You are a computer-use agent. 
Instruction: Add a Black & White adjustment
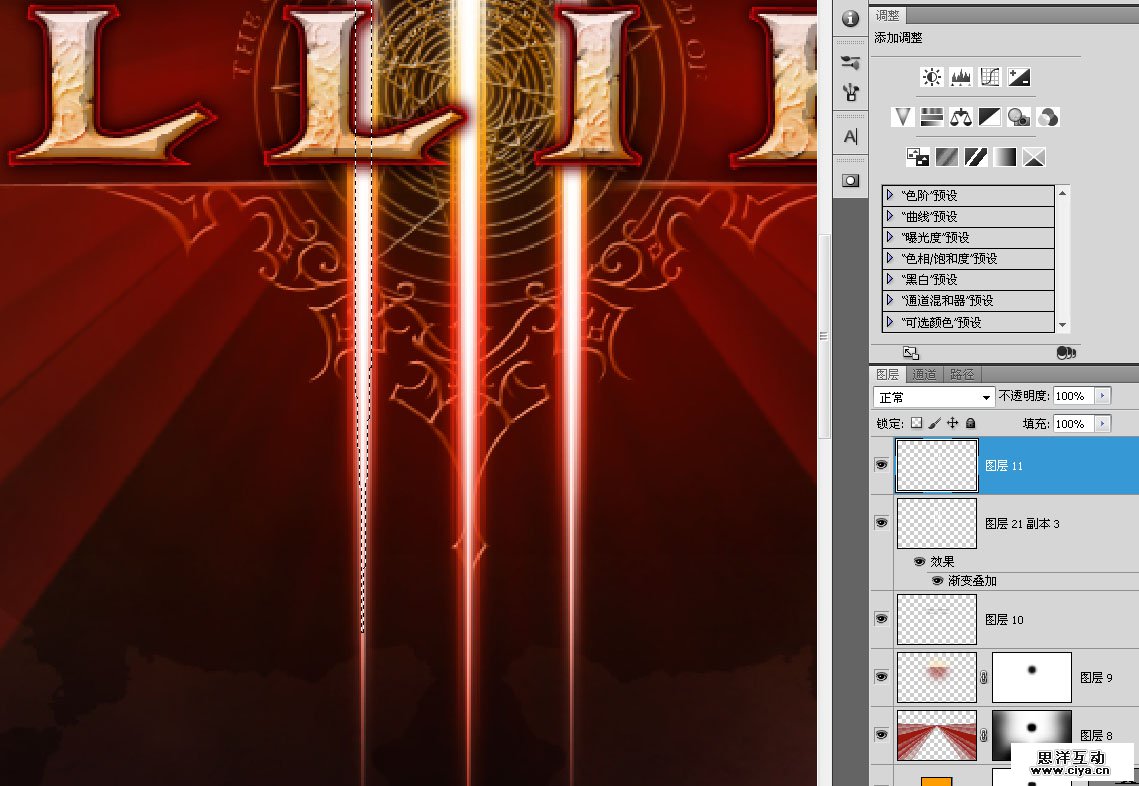point(989,117)
